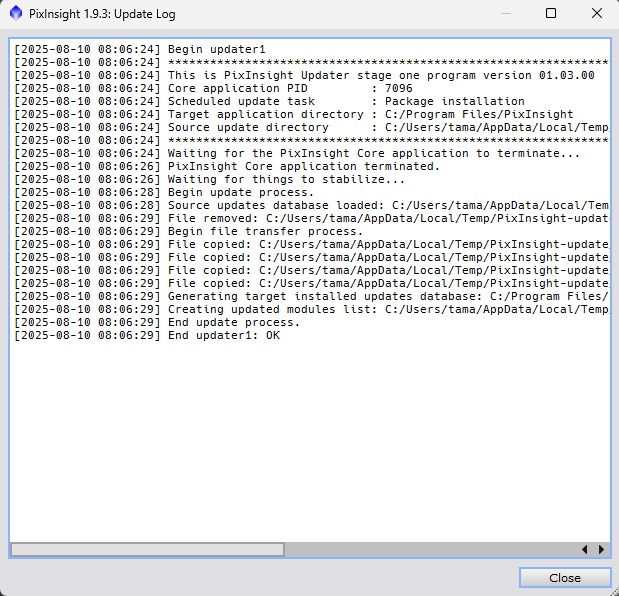Close the window with the X button
Screen dimensions: 619x596
(597, 13)
